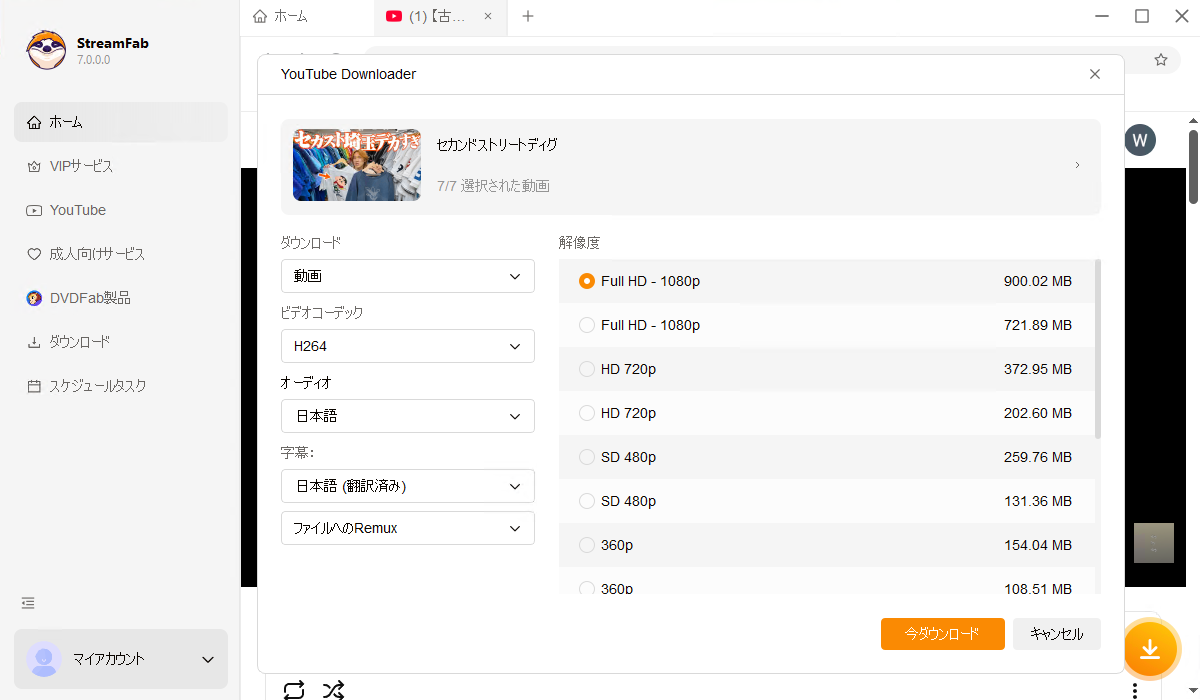1200x700 pixels.
Task: Open a new browser tab
Action: 528,17
